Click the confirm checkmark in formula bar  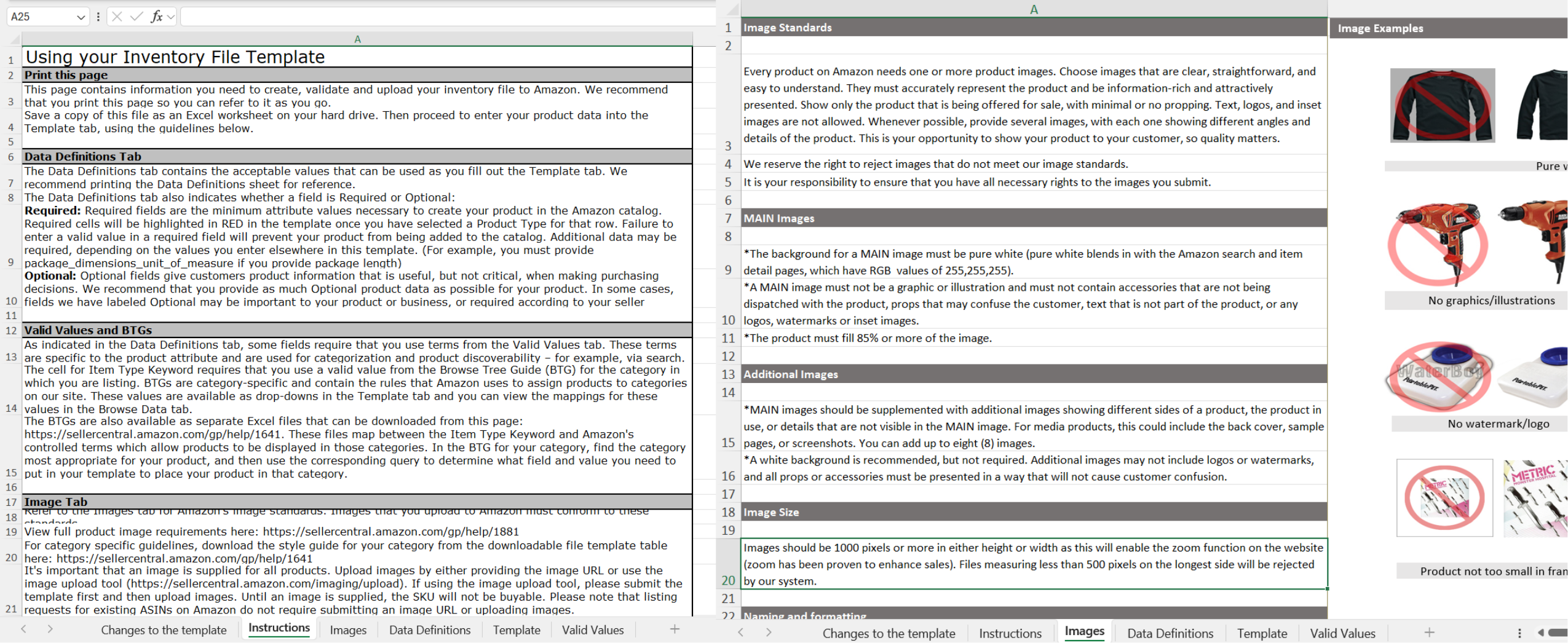coord(137,17)
